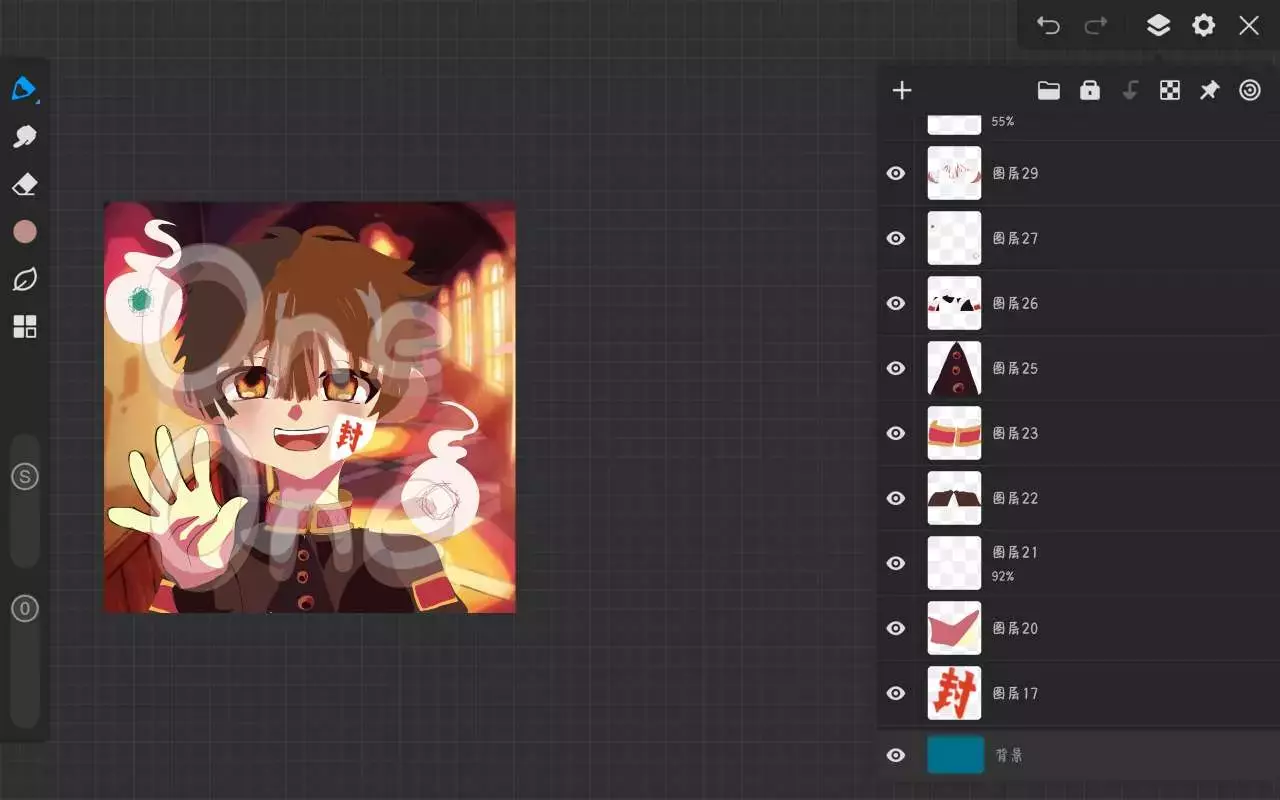Open the current brush color swatch
This screenshot has height=800, width=1280.
(25, 232)
